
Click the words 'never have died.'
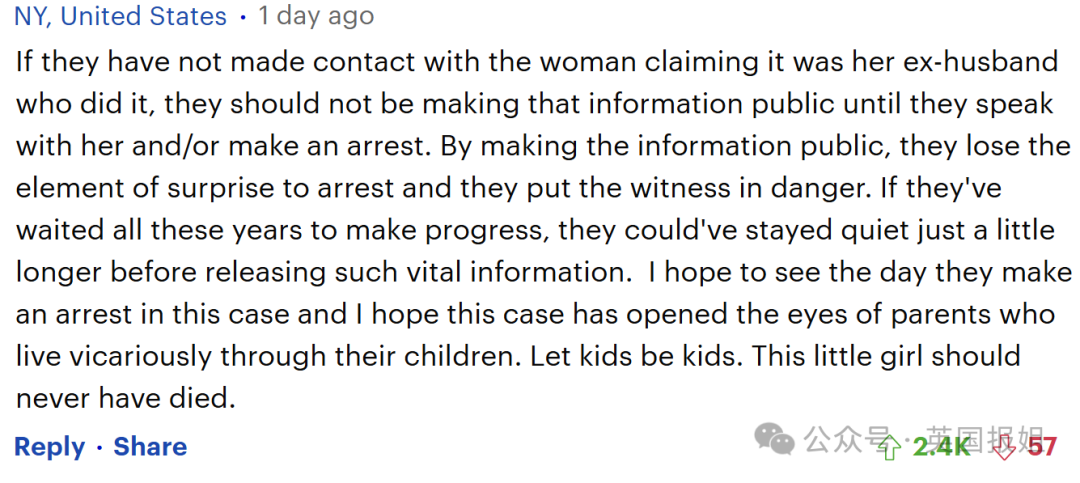(125, 398)
